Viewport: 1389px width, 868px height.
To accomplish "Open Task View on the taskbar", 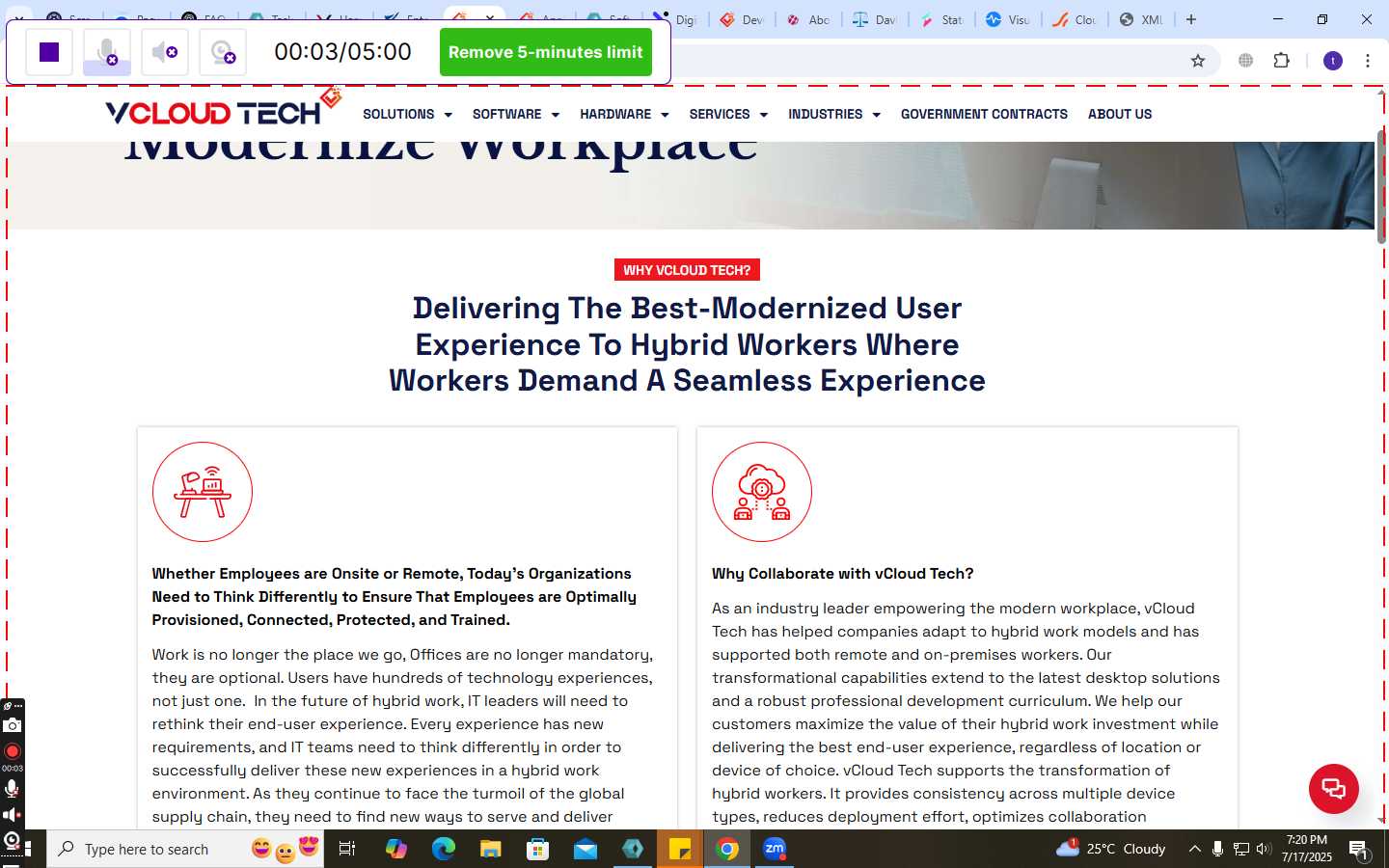I will pyautogui.click(x=347, y=849).
